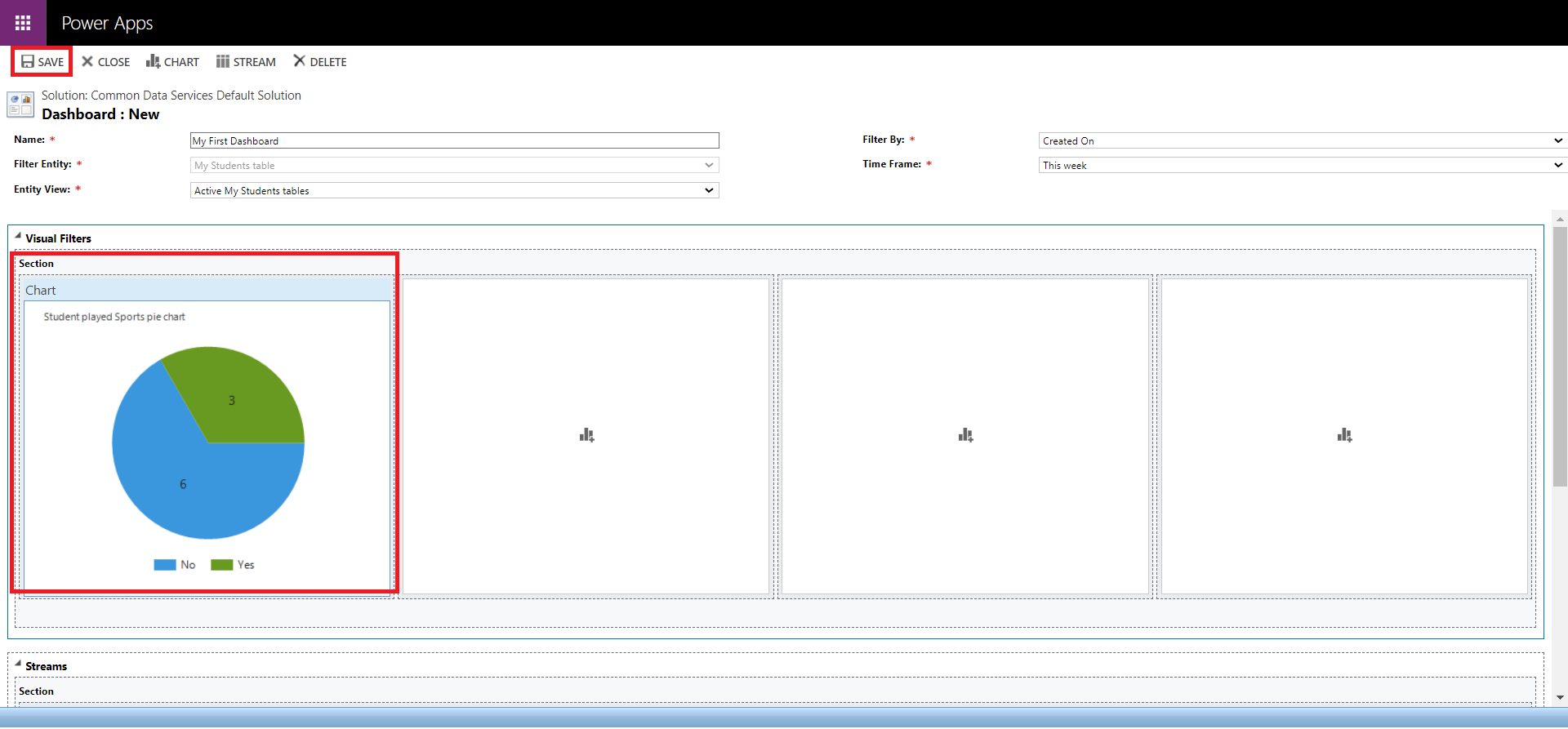This screenshot has width=1568, height=729.
Task: Click the dashboard icon beside solution title
Action: 20,104
